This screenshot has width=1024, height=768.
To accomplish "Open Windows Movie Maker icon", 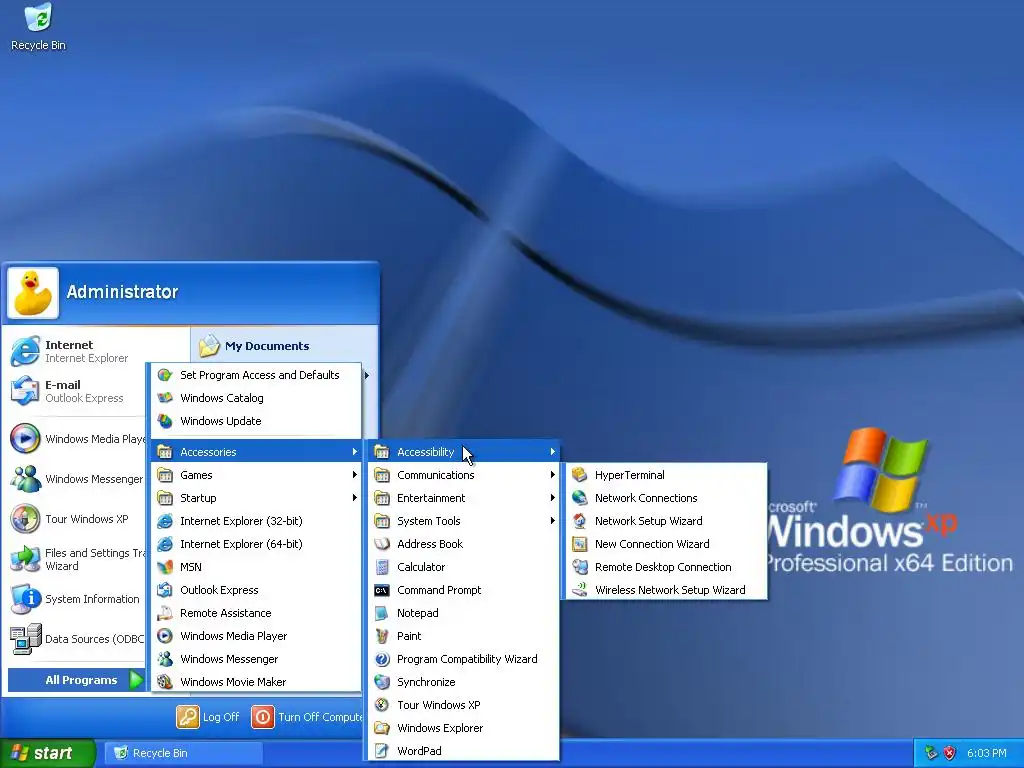I will click(165, 682).
